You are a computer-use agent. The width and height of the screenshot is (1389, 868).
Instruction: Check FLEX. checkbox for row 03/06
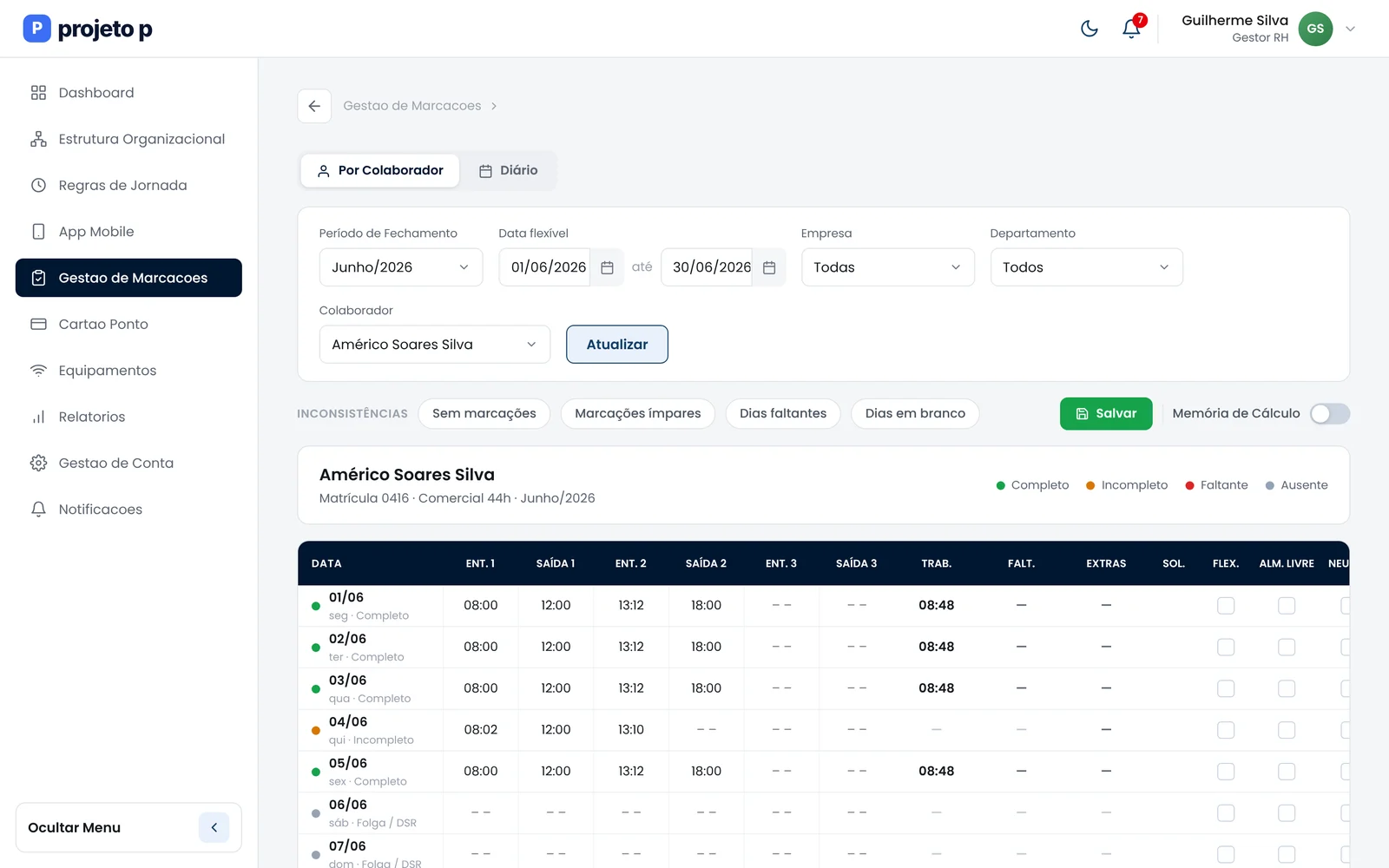tap(1225, 688)
